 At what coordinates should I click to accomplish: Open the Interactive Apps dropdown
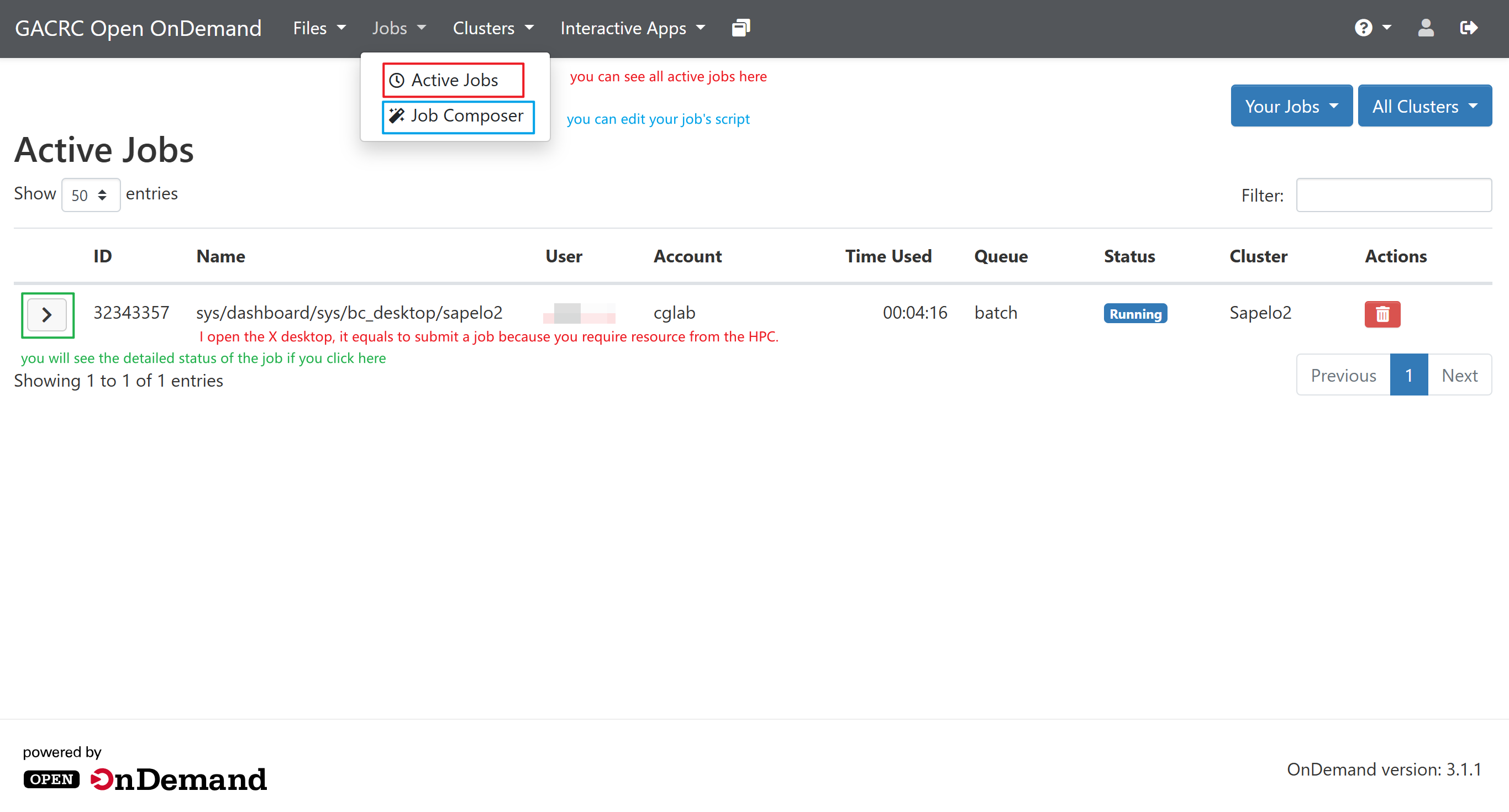click(x=633, y=28)
